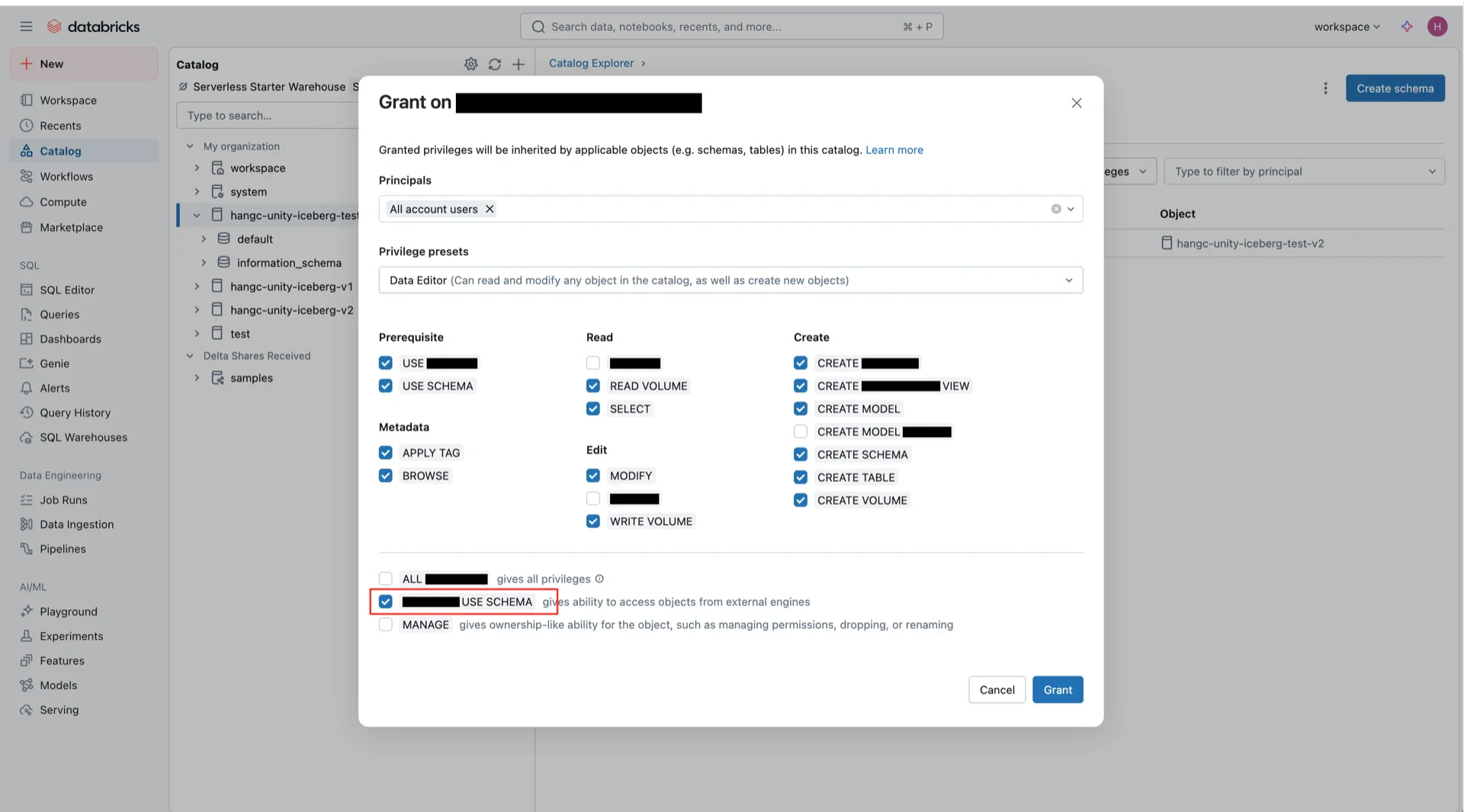Click the Job Runs icon
Screen dimensions: 1464x812
27,500
